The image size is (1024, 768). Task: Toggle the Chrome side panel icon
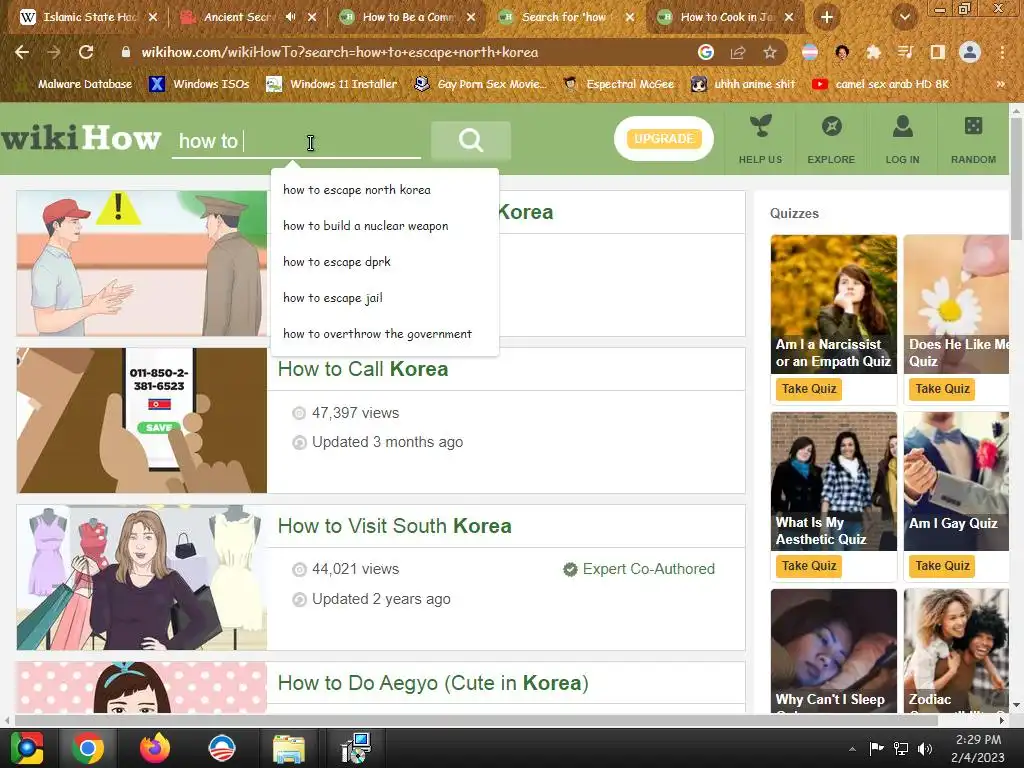[938, 52]
